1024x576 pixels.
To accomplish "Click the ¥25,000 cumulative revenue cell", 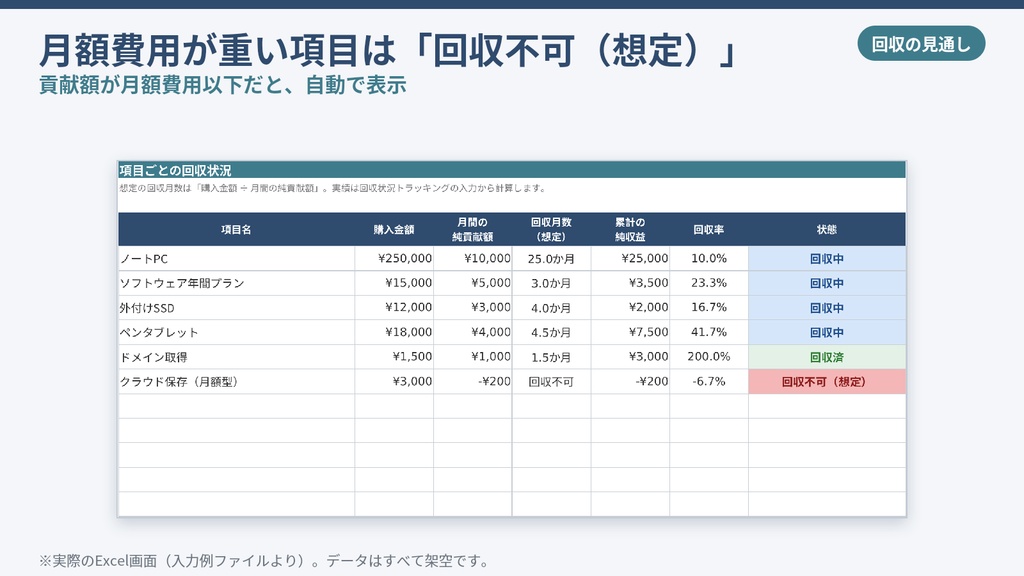I will (630, 259).
